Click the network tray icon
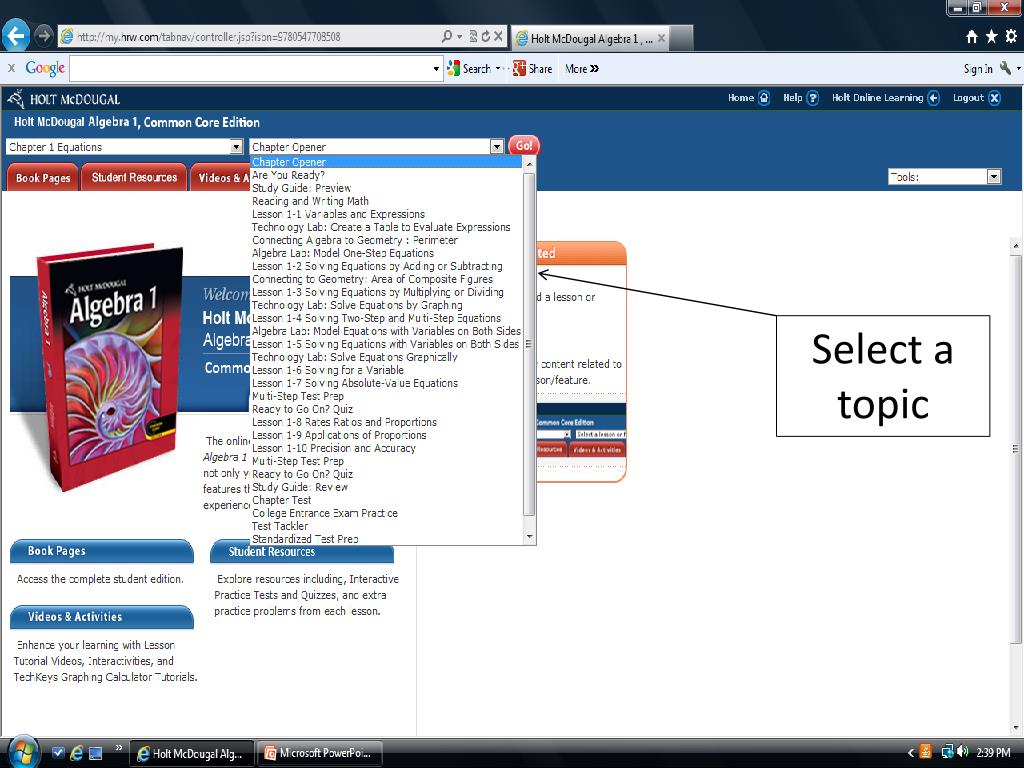Image resolution: width=1024 pixels, height=768 pixels. pos(947,752)
